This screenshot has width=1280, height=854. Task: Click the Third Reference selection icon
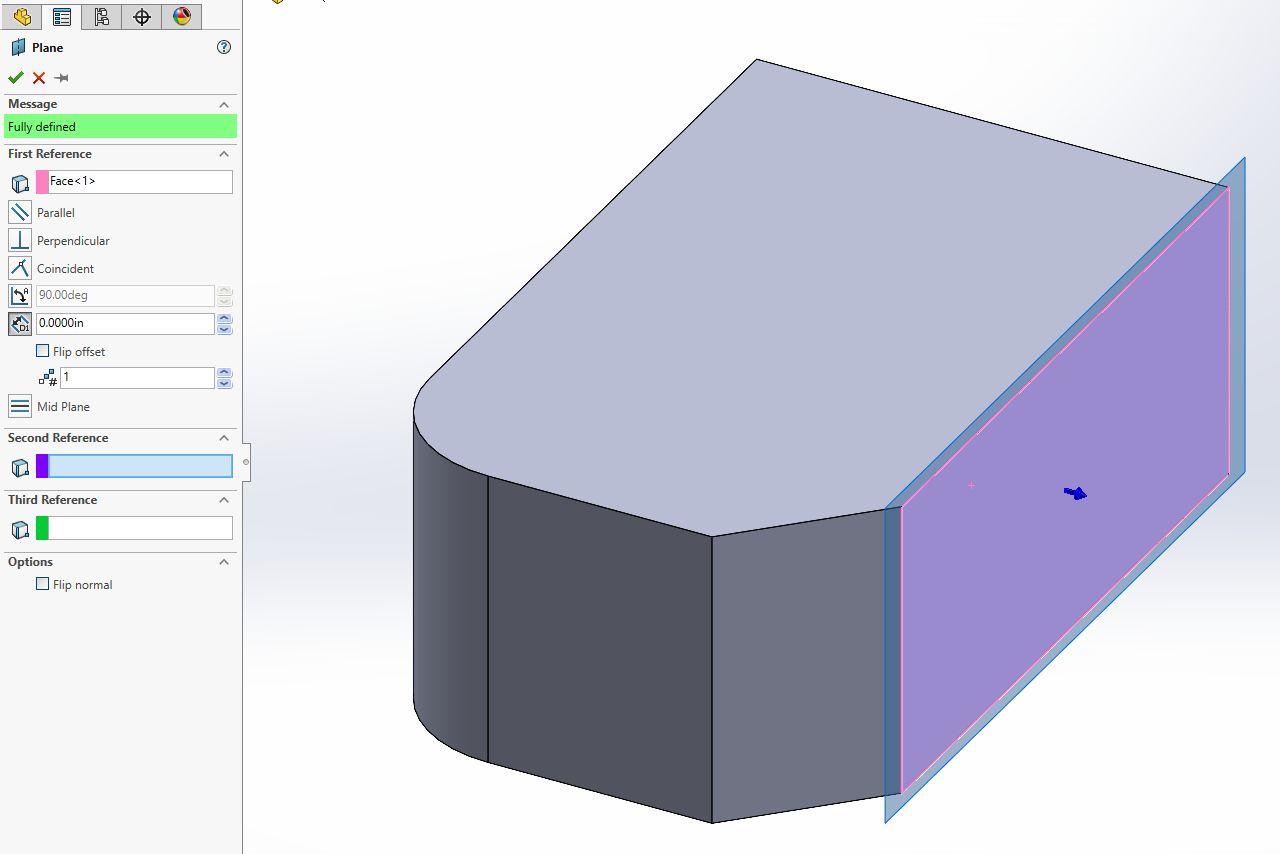(20, 530)
